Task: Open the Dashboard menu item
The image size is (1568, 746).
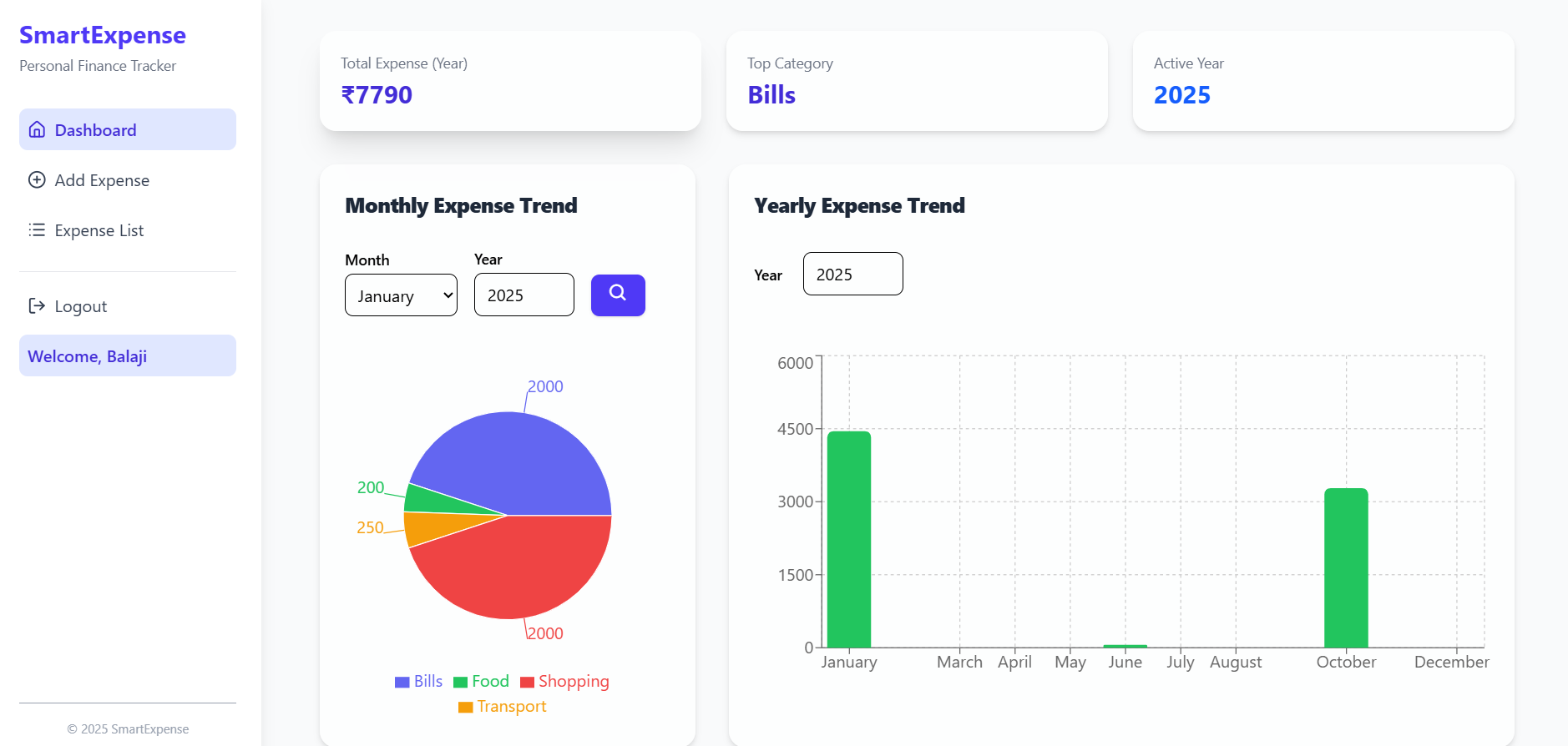Action: (128, 129)
